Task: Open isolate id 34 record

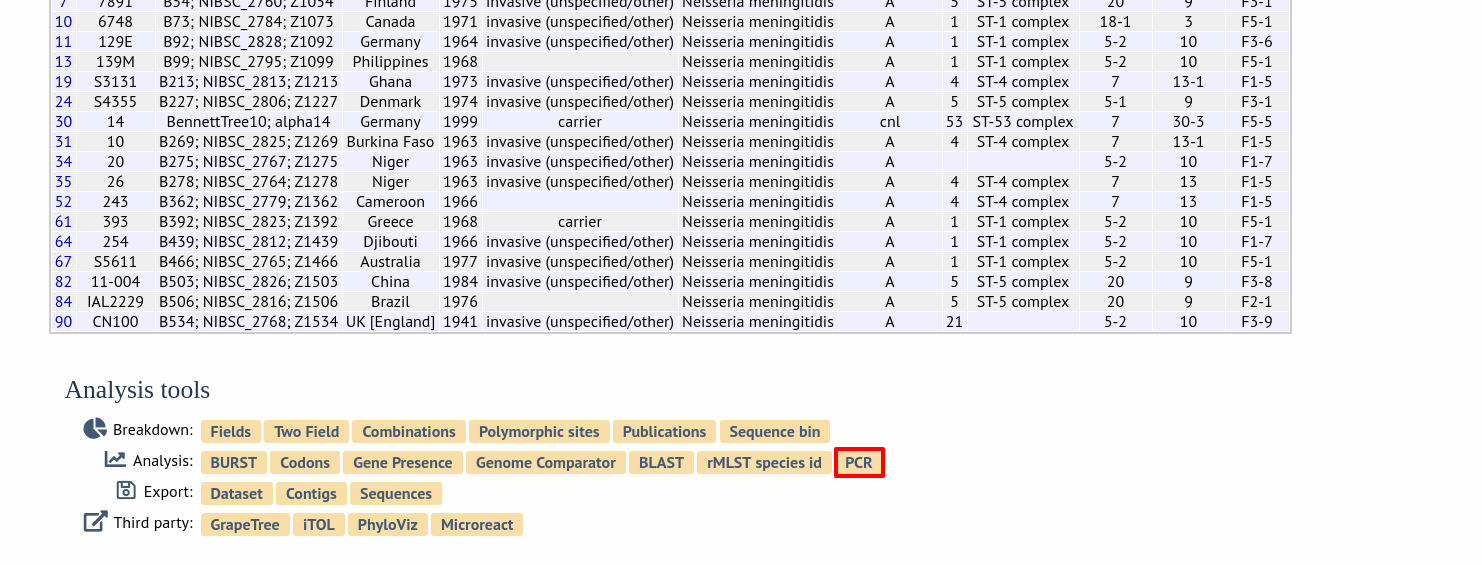Action: (x=63, y=162)
